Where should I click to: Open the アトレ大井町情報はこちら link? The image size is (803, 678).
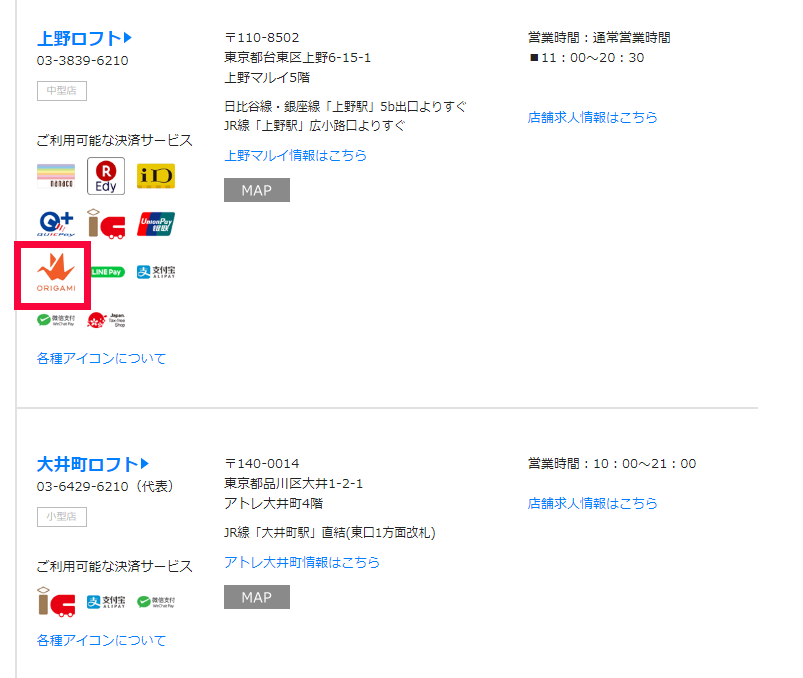pyautogui.click(x=302, y=562)
